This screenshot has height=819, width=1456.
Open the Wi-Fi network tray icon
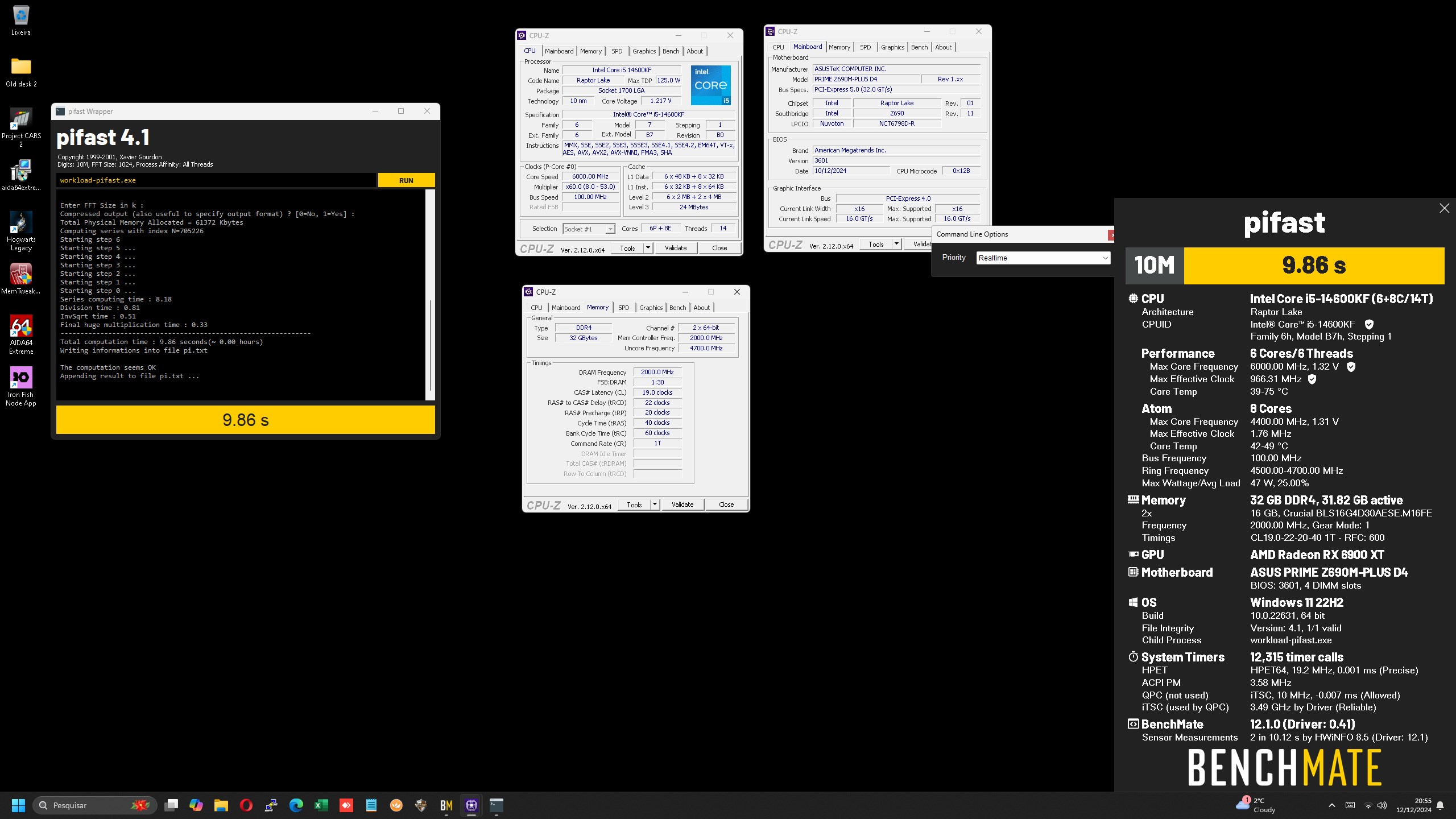pyautogui.click(x=1368, y=805)
